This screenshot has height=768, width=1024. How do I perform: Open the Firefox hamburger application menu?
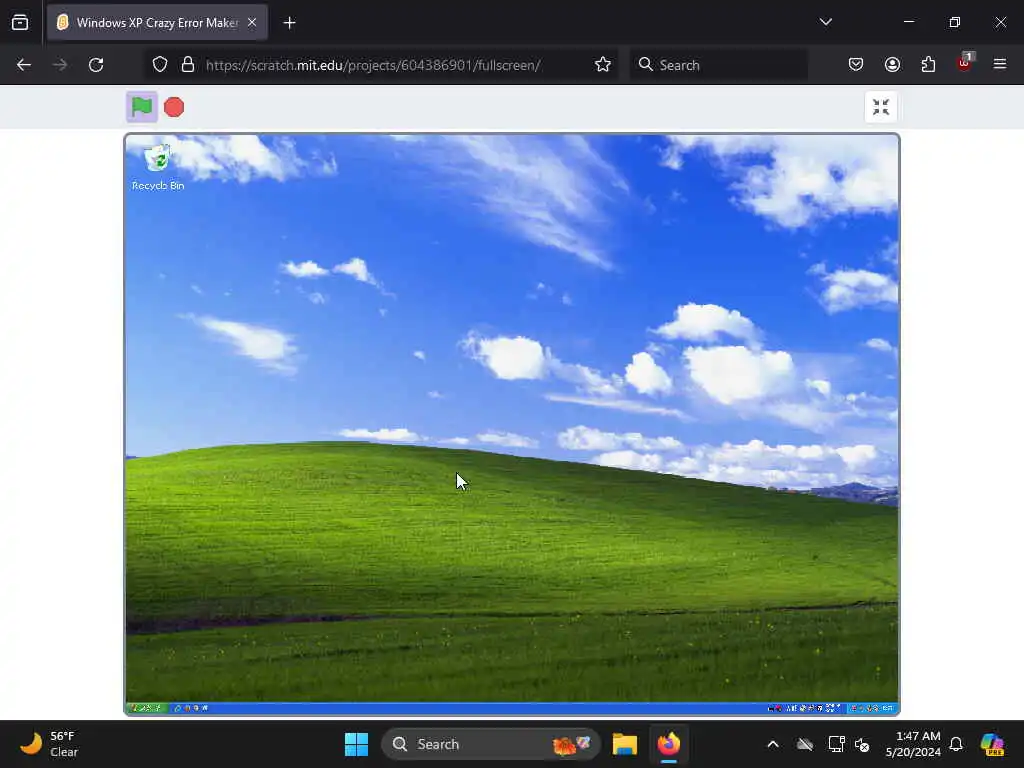1000,64
